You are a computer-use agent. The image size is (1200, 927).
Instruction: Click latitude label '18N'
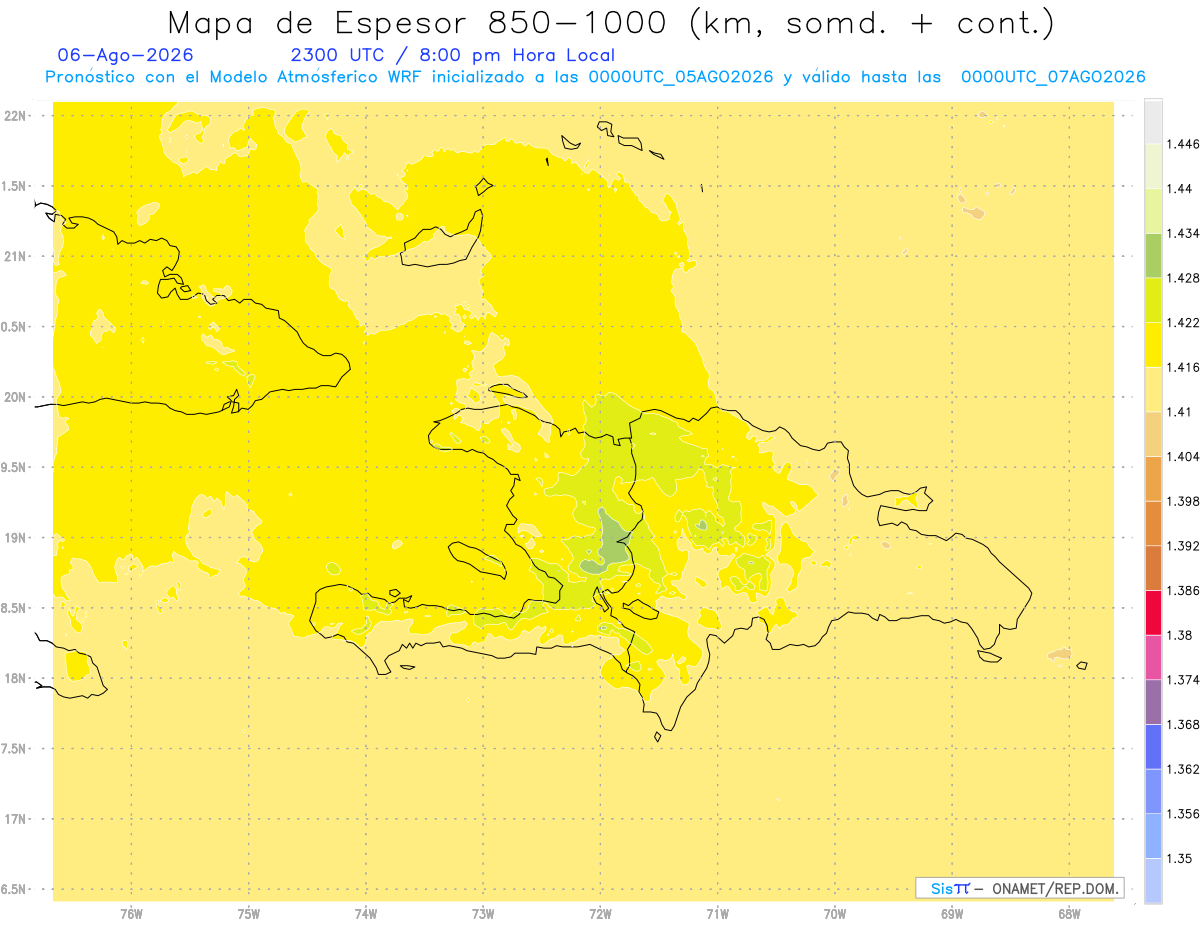[x=16, y=679]
